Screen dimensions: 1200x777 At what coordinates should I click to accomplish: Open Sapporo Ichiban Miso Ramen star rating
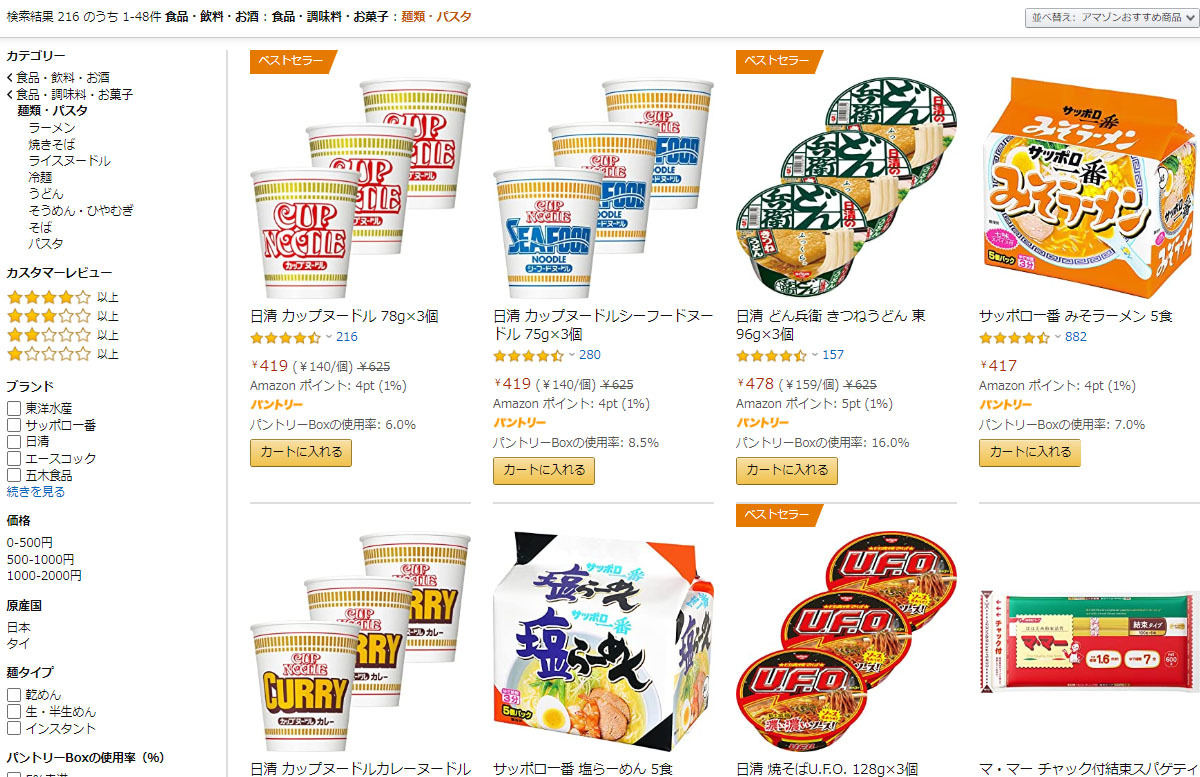pyautogui.click(x=1014, y=337)
